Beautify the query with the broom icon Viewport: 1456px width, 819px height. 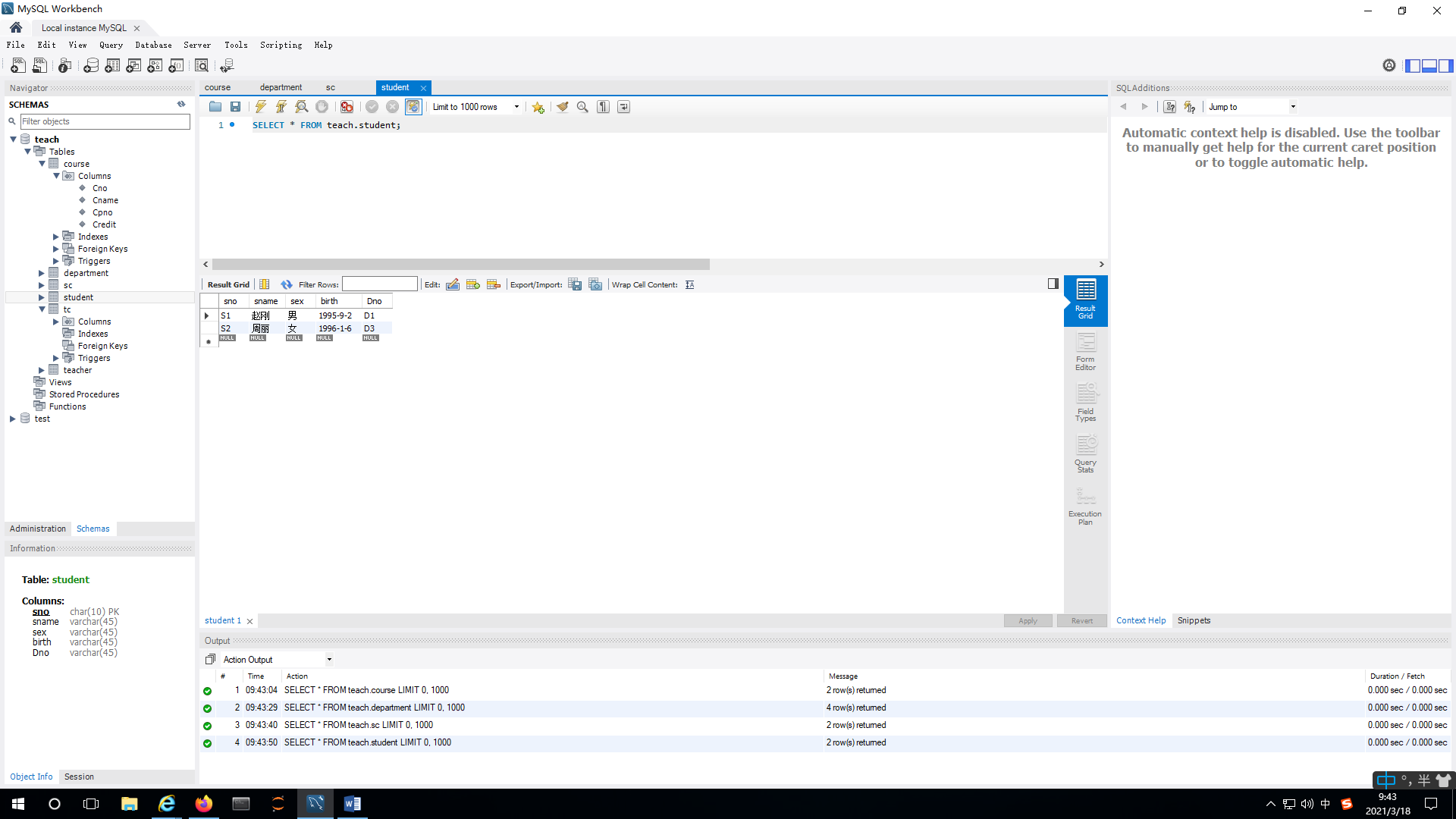pyautogui.click(x=563, y=107)
